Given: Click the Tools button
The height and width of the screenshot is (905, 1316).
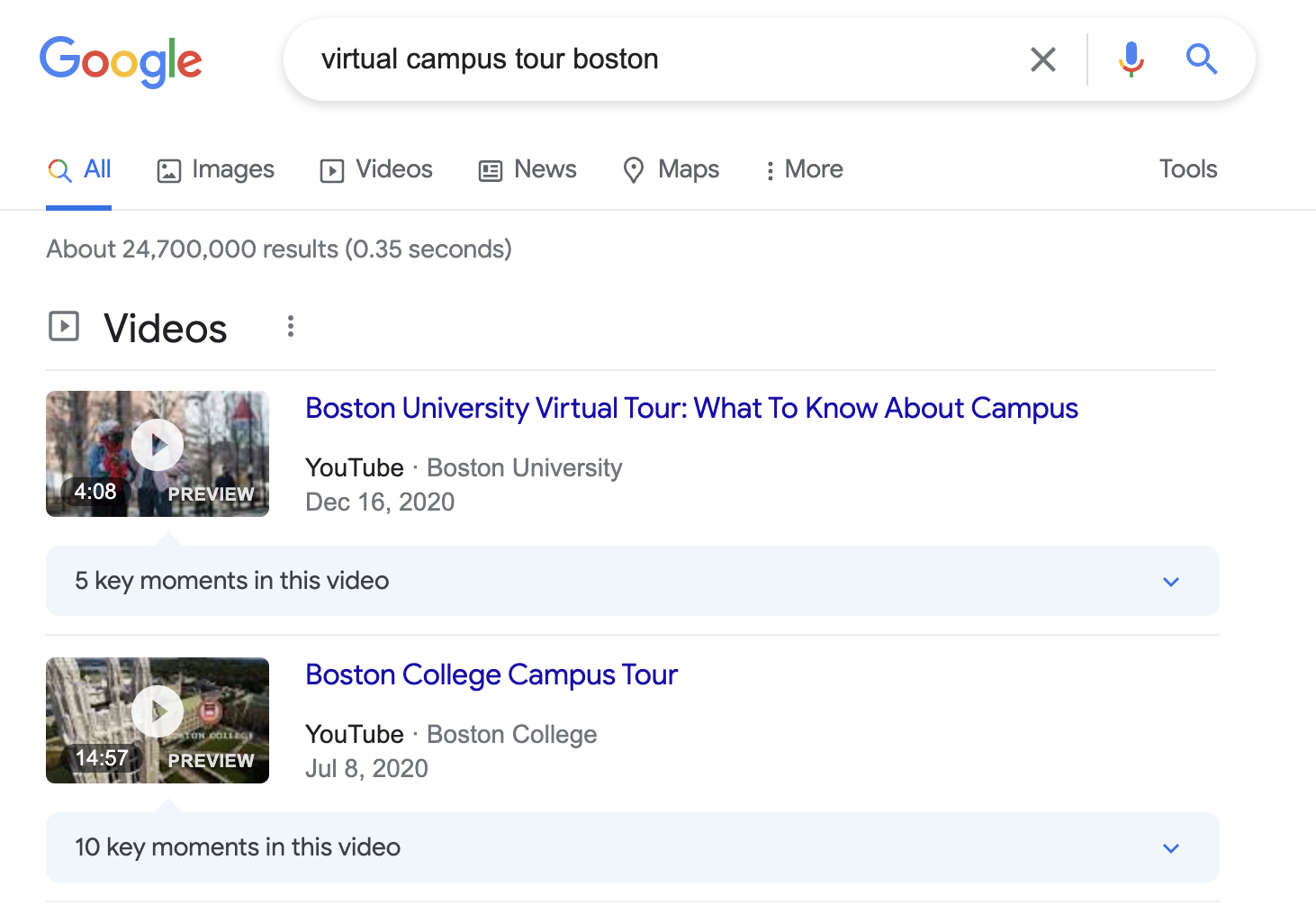Looking at the screenshot, I should (x=1187, y=169).
